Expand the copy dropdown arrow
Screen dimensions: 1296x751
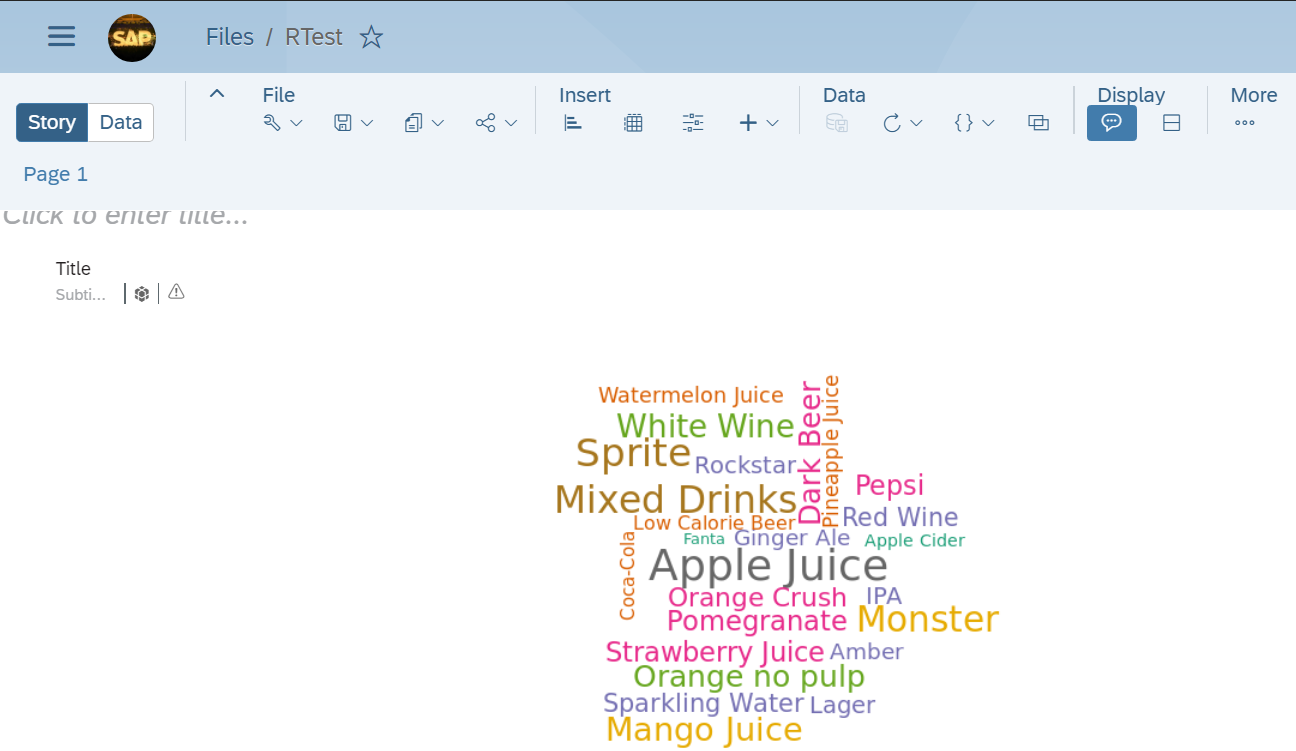pyautogui.click(x=438, y=123)
